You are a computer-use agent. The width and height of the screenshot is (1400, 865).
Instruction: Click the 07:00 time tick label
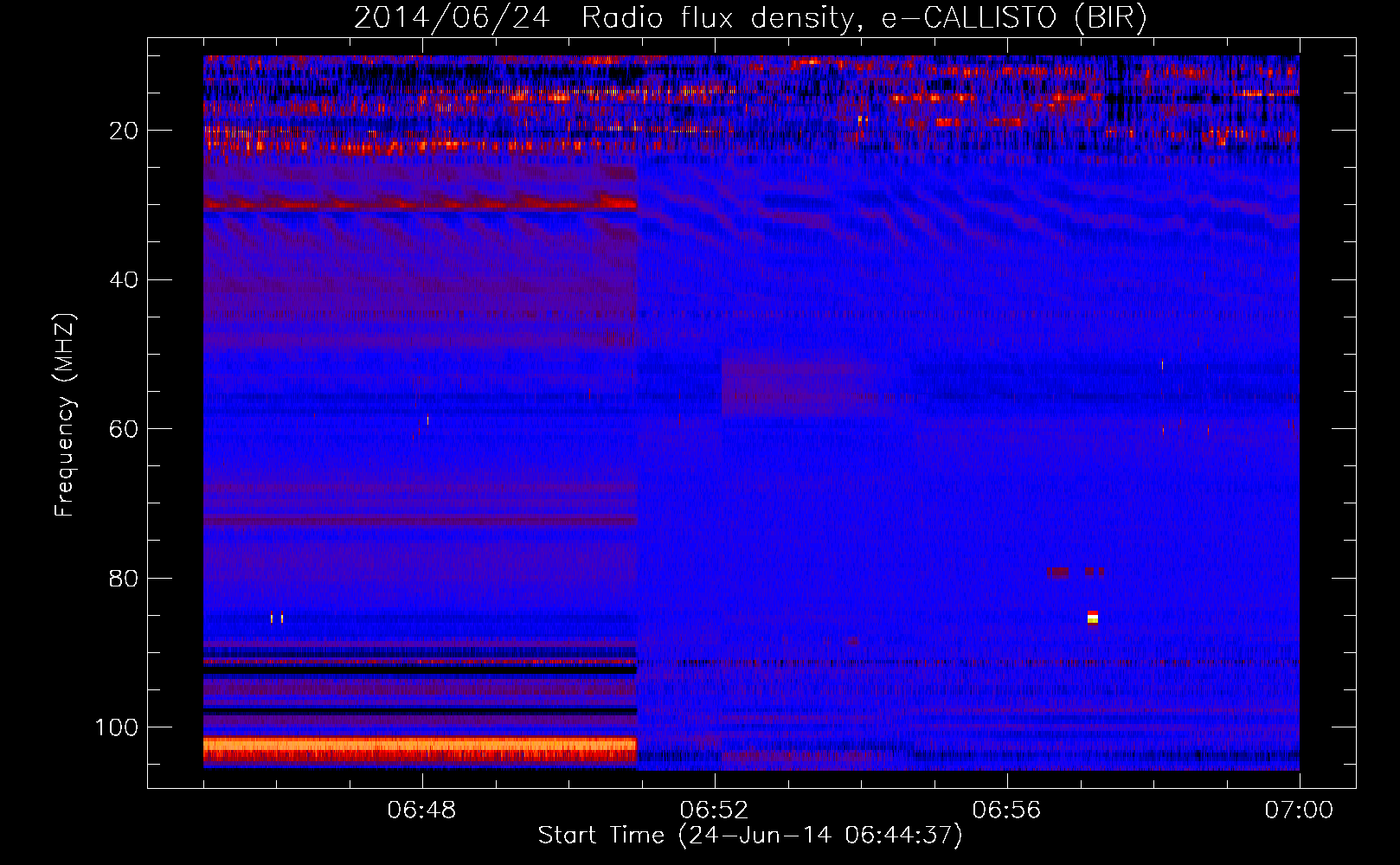(1299, 810)
